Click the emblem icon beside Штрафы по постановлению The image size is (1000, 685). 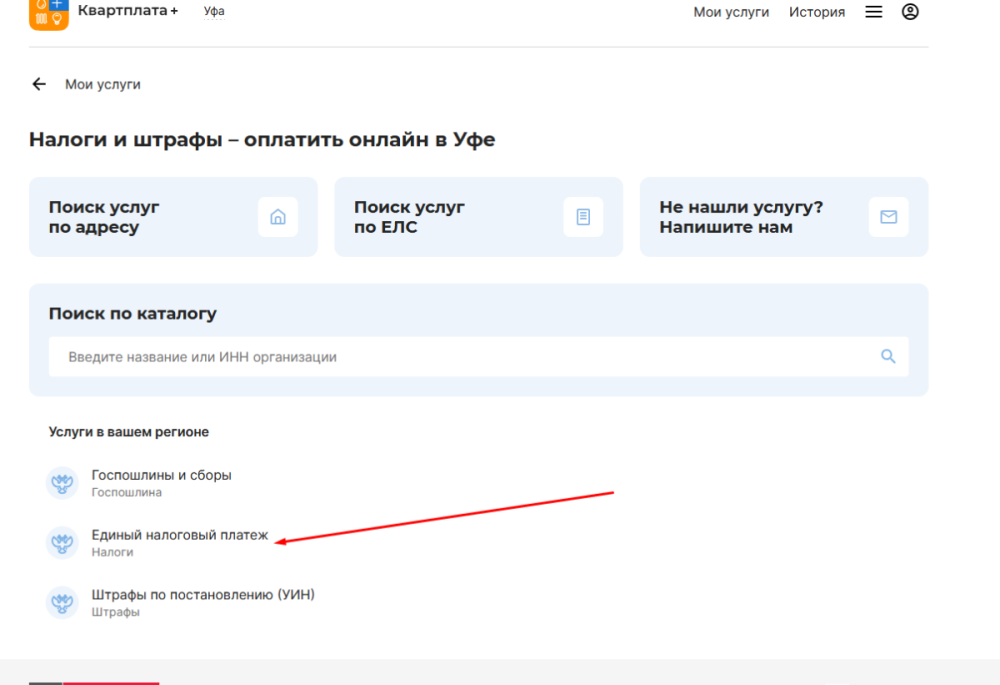click(x=63, y=603)
